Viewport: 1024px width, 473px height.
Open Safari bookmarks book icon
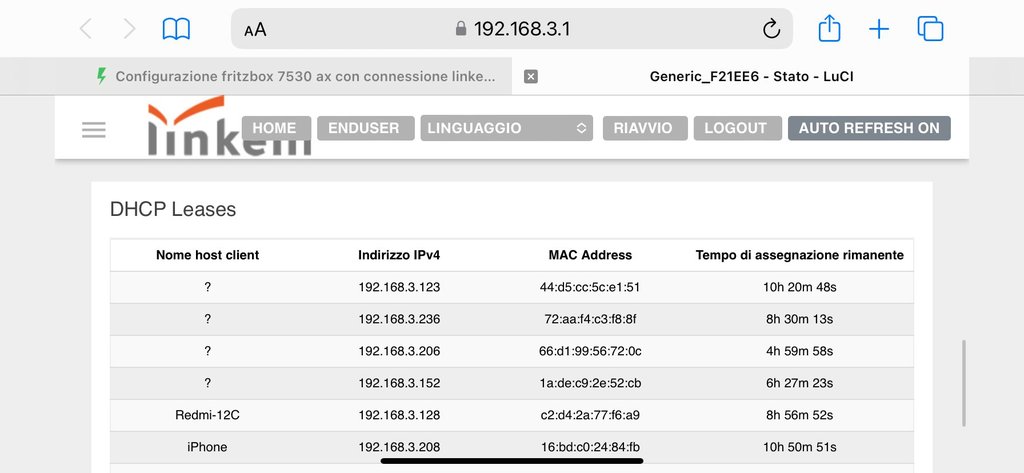coord(176,29)
